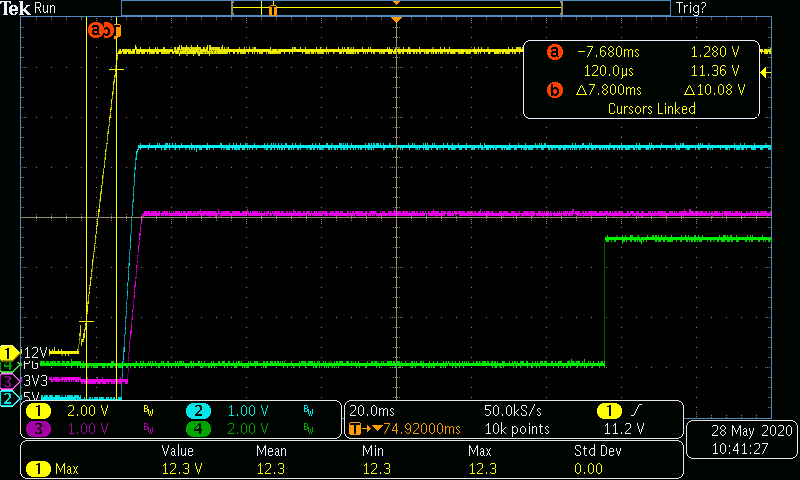Select channel 4 green badge in readout
800x480 pixels.
click(198, 429)
